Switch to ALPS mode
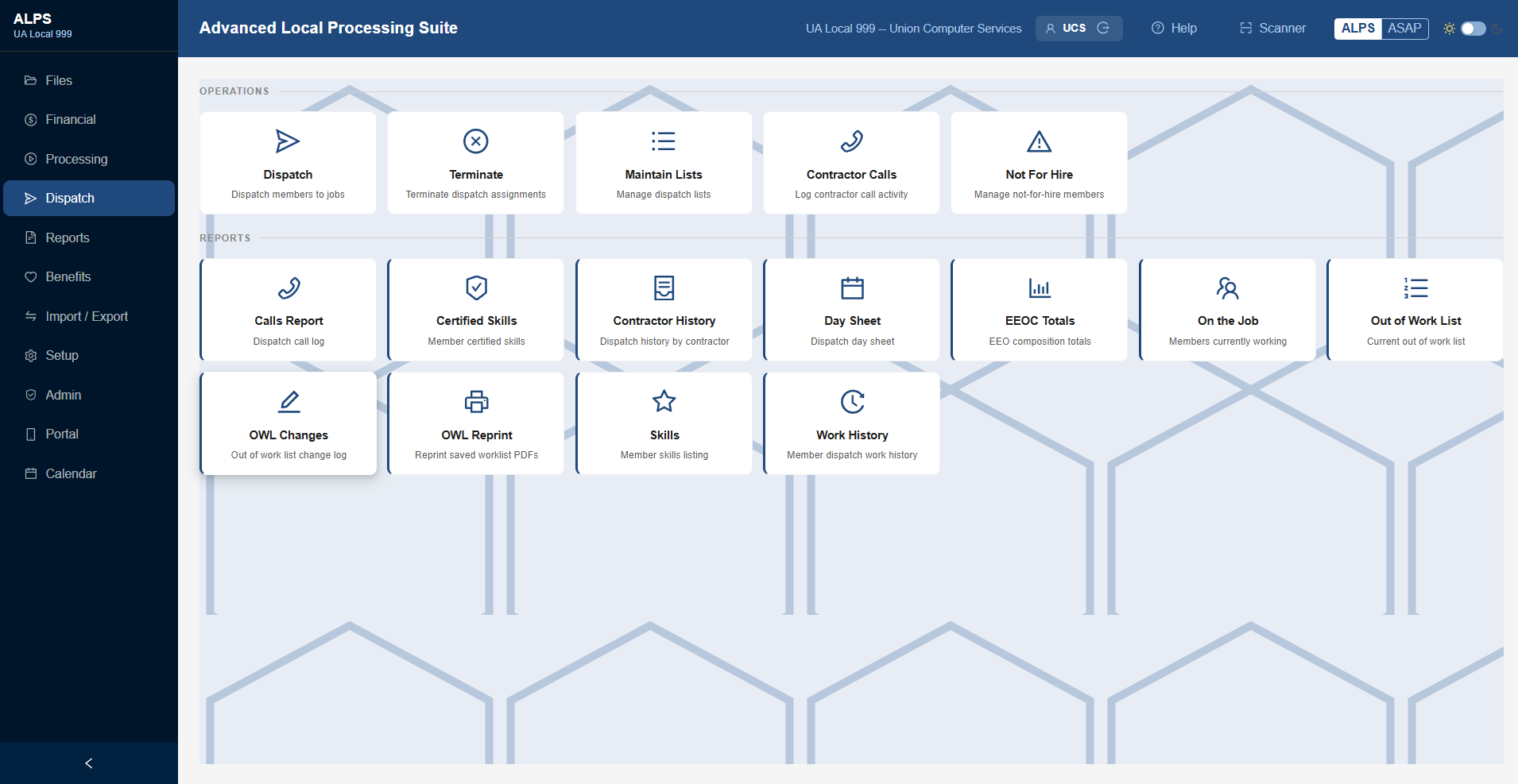Viewport: 1518px width, 784px height. pyautogui.click(x=1358, y=29)
